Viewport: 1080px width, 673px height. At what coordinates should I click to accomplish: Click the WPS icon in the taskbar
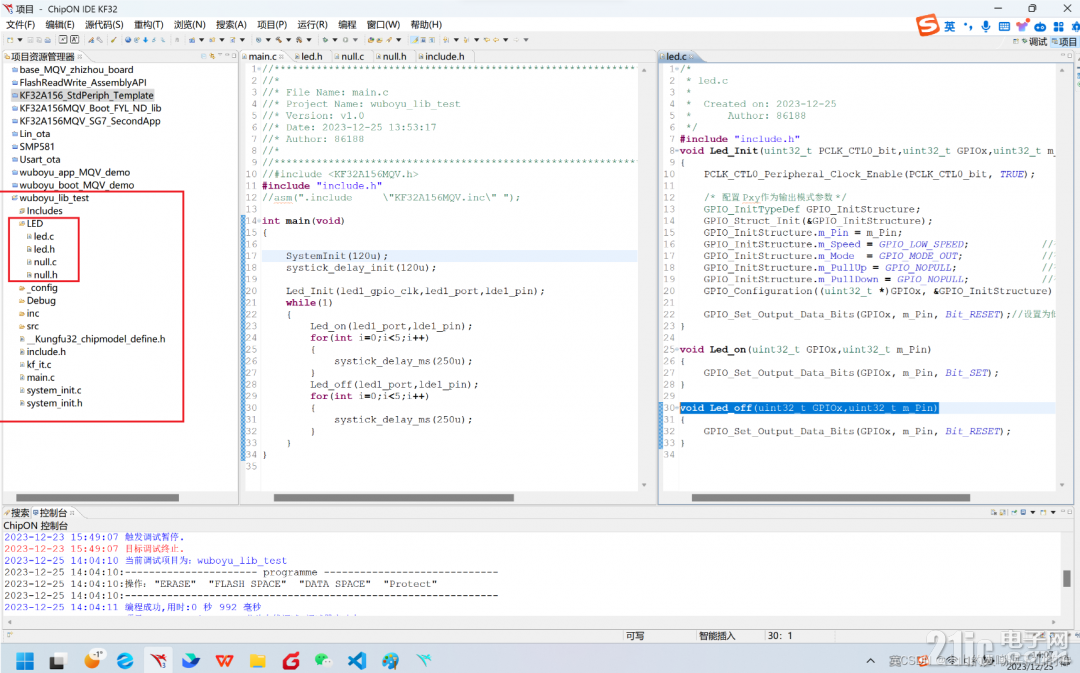click(x=224, y=661)
